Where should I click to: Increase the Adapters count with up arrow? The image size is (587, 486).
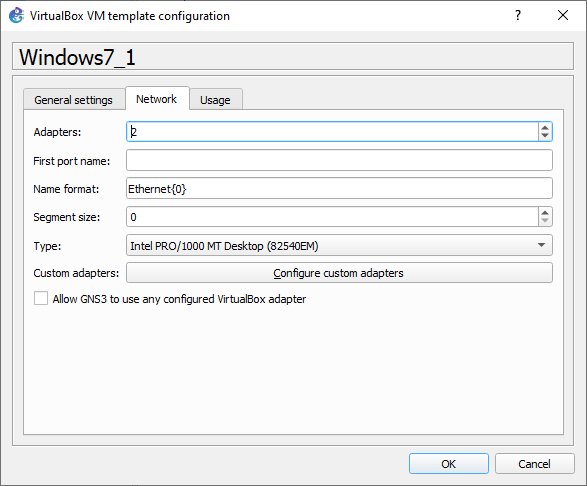[x=545, y=128]
